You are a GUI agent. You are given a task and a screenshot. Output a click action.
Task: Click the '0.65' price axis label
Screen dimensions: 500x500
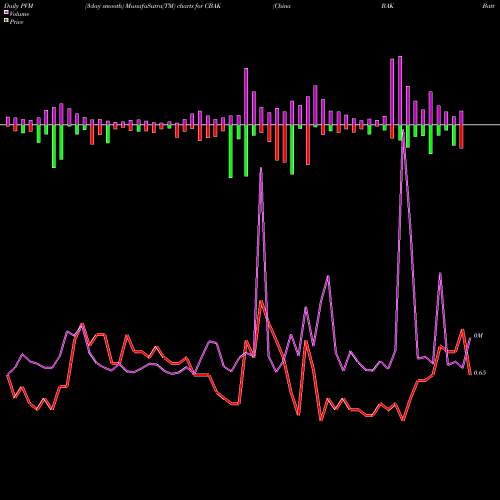coord(480,373)
